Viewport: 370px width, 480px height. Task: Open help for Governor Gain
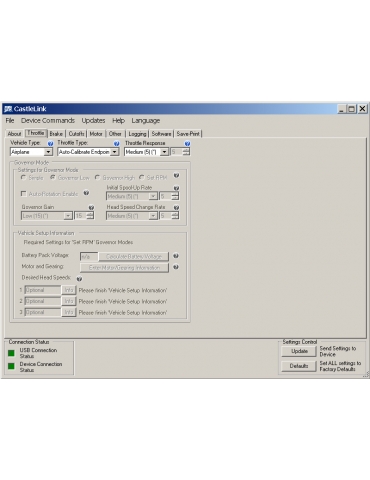click(x=91, y=207)
